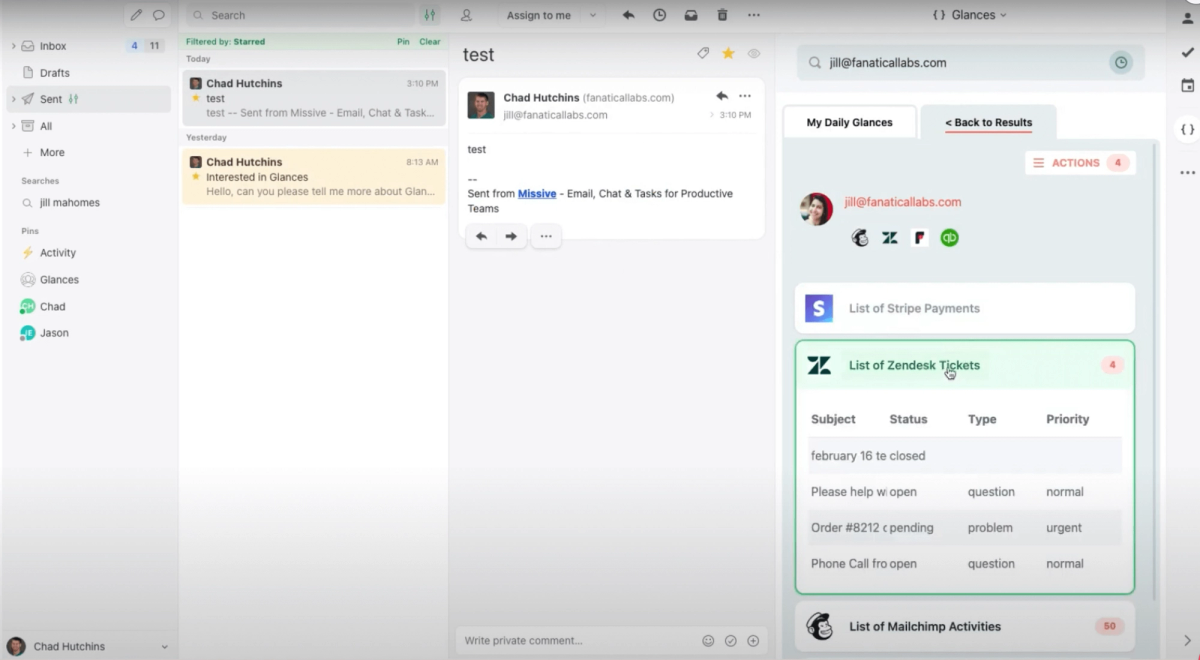1200x660 pixels.
Task: Click reply arrow in message header
Action: point(722,96)
